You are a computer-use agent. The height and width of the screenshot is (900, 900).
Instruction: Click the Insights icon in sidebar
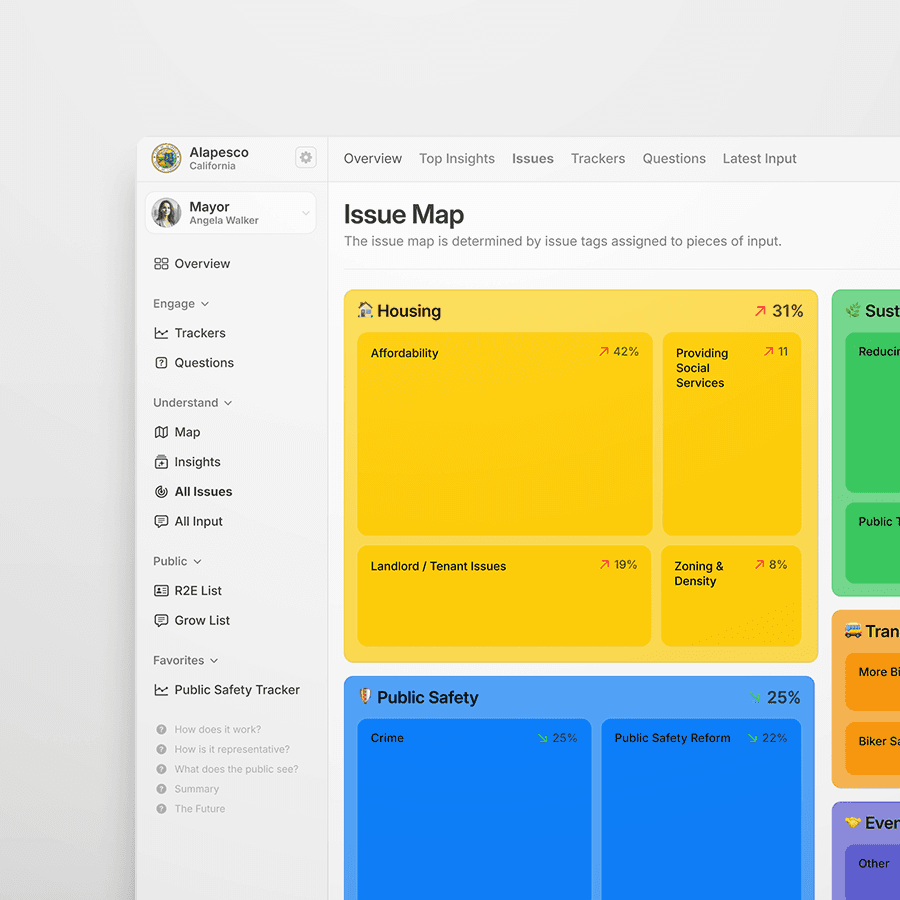click(161, 462)
